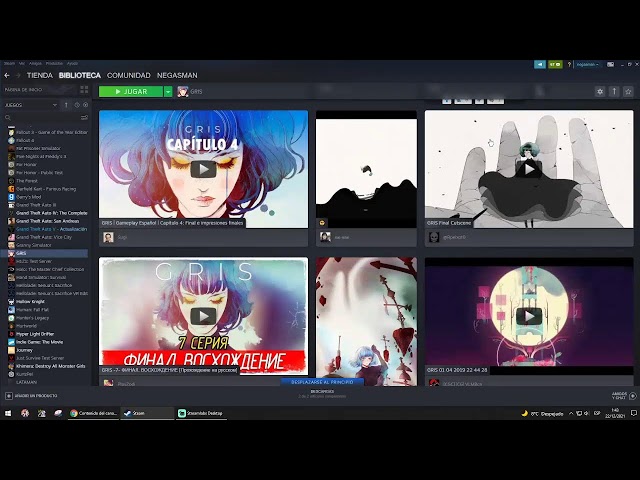This screenshot has width=640, height=480.
Task: Click the clock icon in library filters
Action: pos(77,105)
